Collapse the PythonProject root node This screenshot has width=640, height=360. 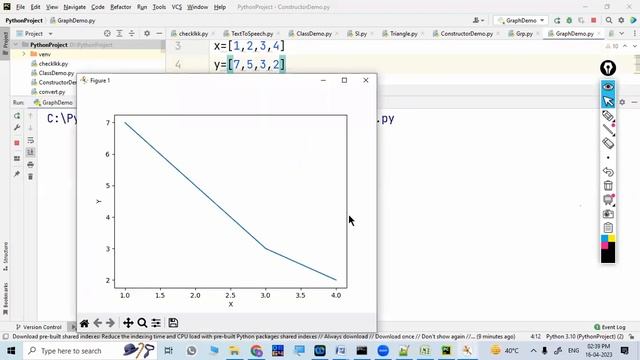16,44
